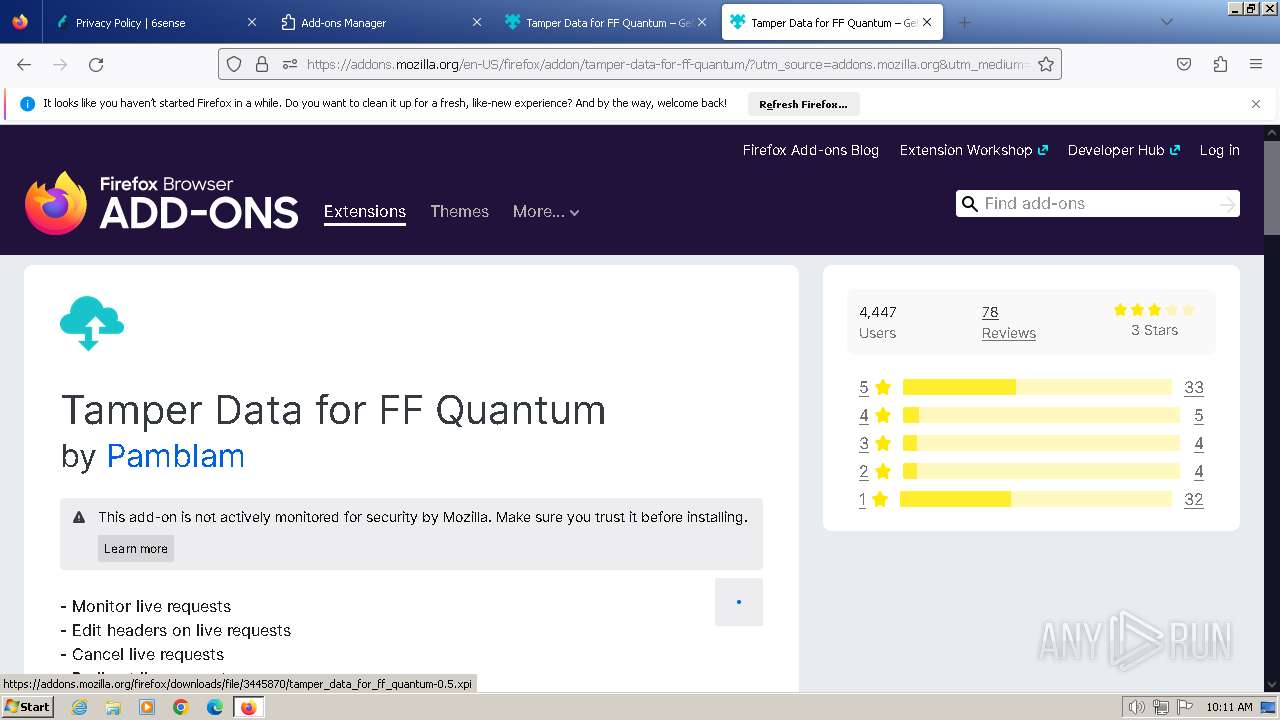Launch Microsoft Edge from the taskbar
1280x720 pixels.
(215, 707)
